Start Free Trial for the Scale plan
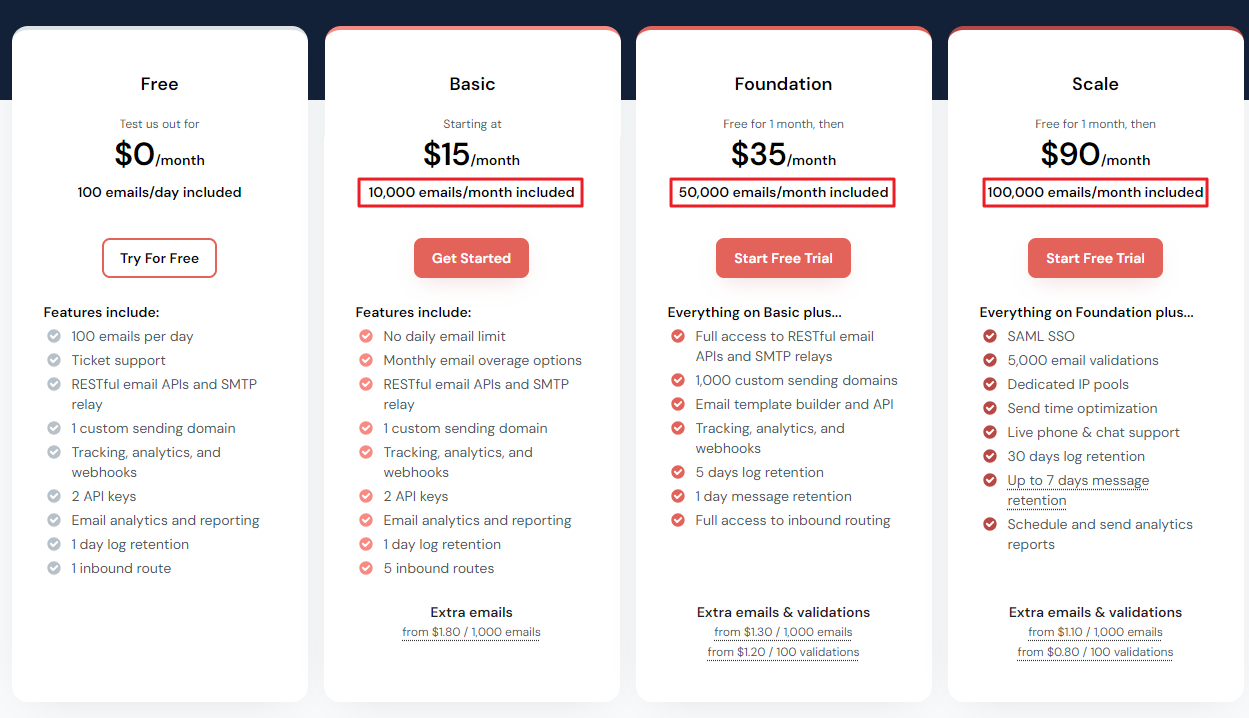 coord(1095,258)
